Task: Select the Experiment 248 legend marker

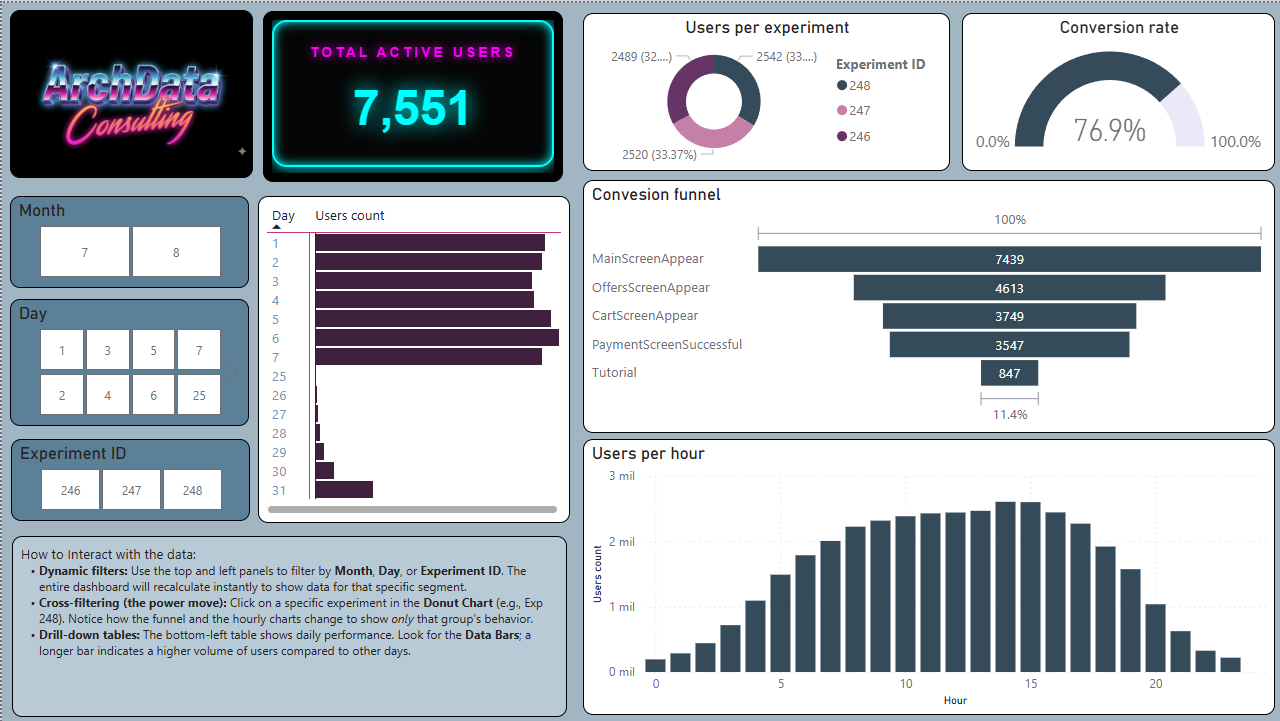Action: pos(843,86)
